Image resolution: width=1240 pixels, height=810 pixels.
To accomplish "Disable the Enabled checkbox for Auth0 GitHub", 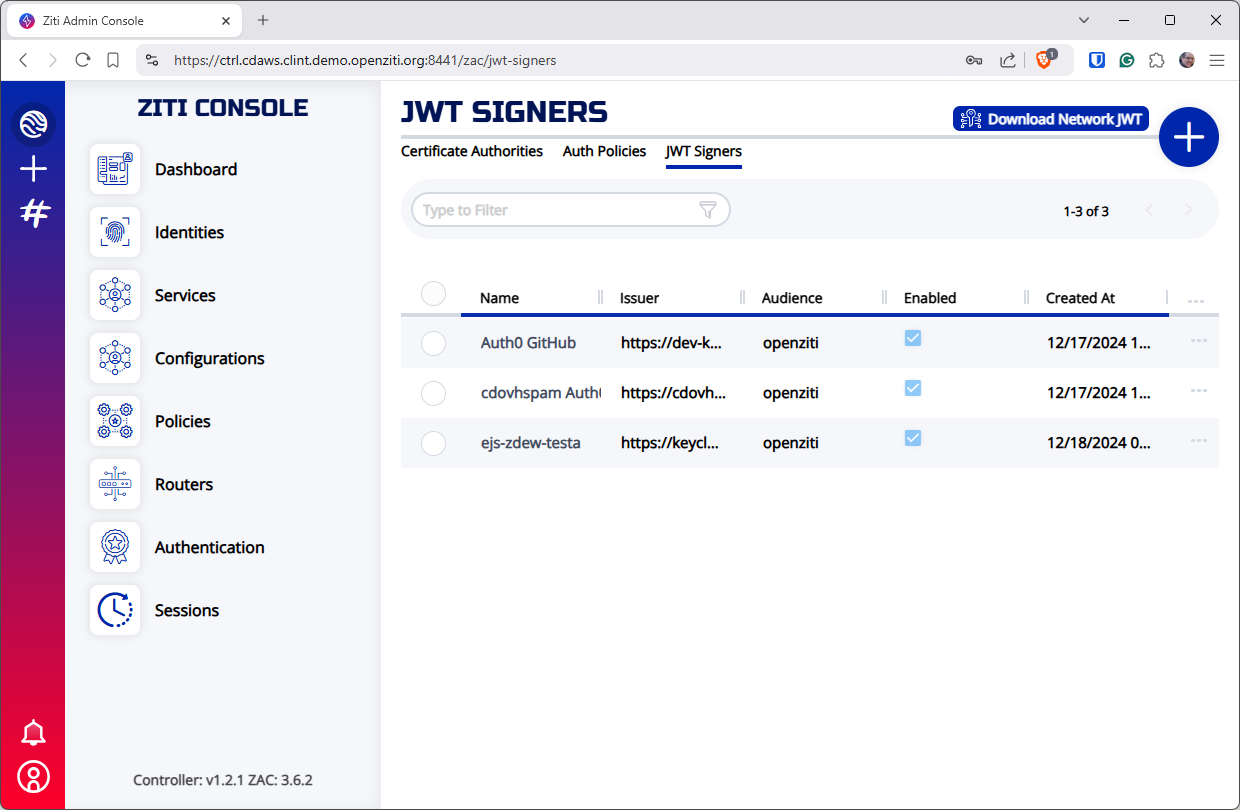I will coord(912,338).
